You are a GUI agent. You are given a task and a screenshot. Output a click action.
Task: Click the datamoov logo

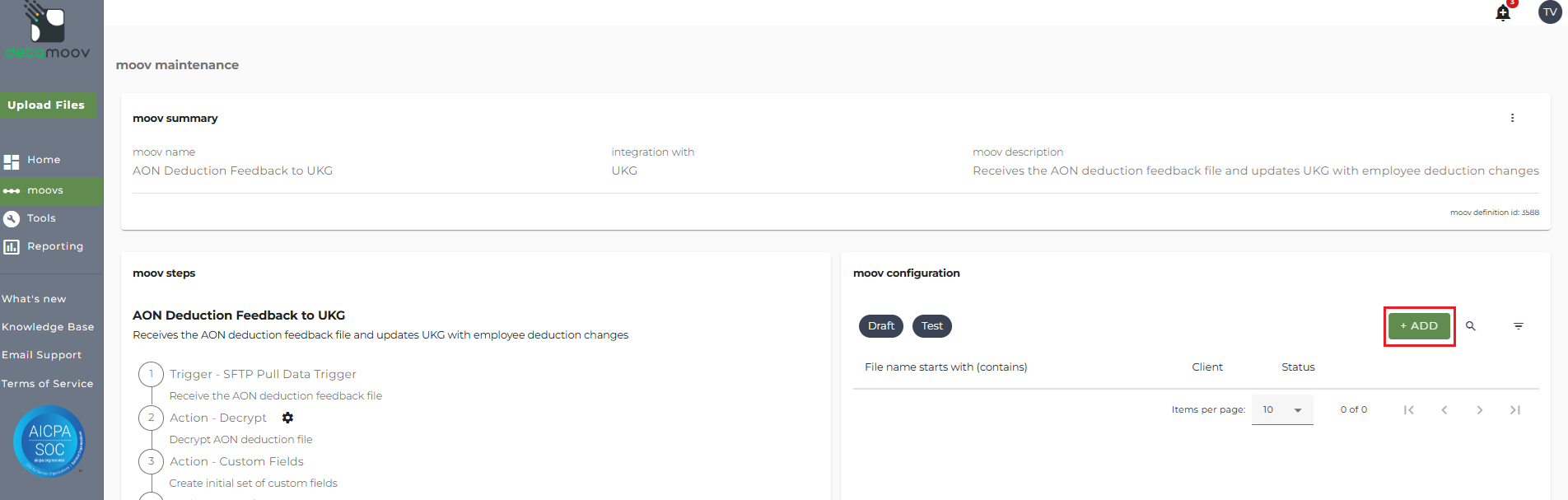coord(48,31)
